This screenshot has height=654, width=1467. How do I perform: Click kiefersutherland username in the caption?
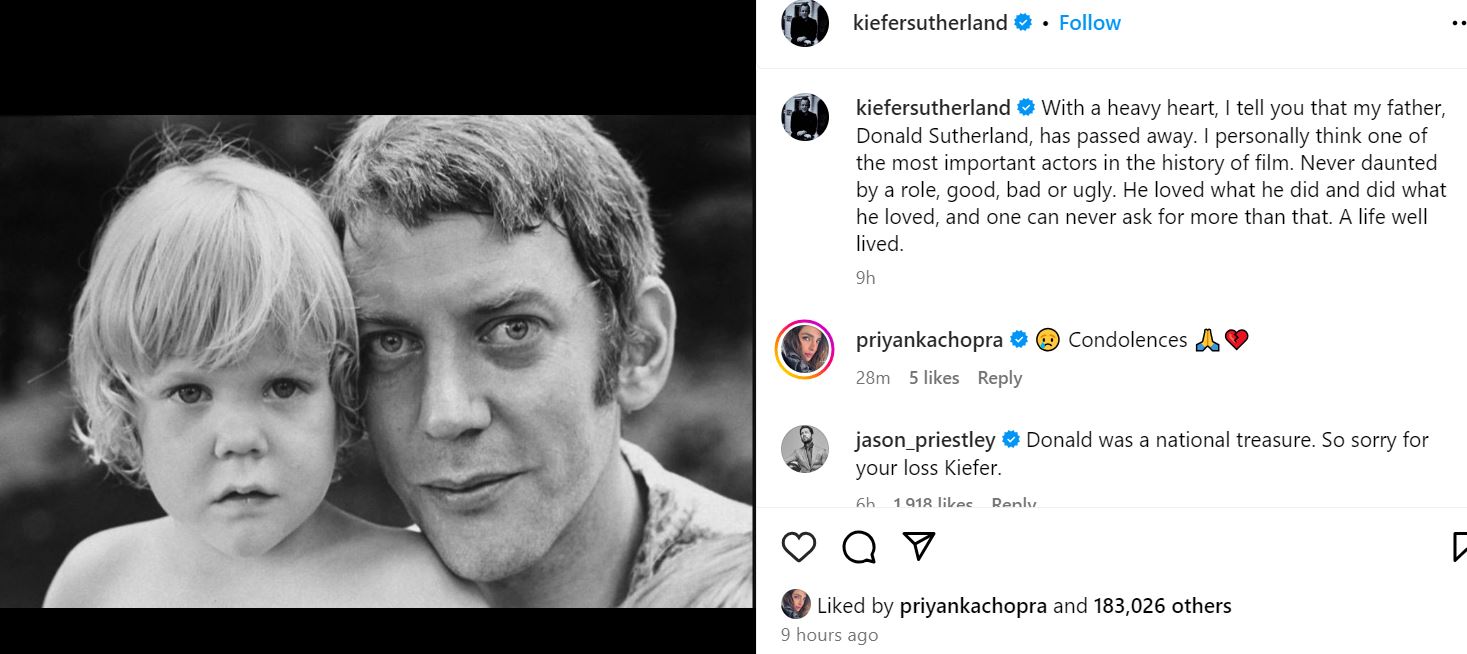point(933,108)
